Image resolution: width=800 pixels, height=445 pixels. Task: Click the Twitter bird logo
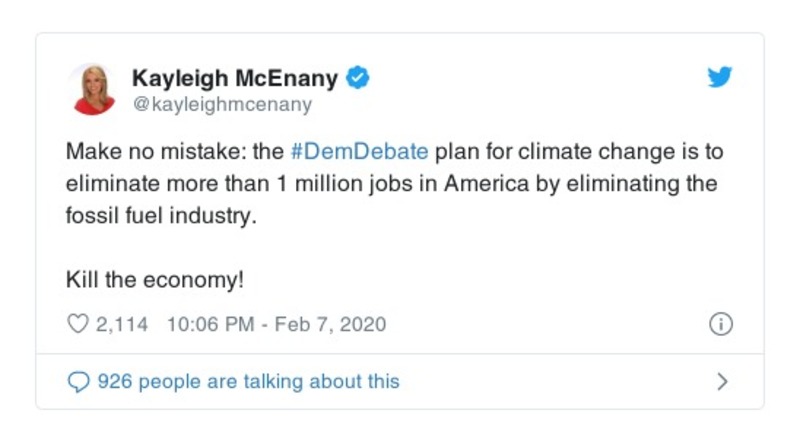coord(720,78)
